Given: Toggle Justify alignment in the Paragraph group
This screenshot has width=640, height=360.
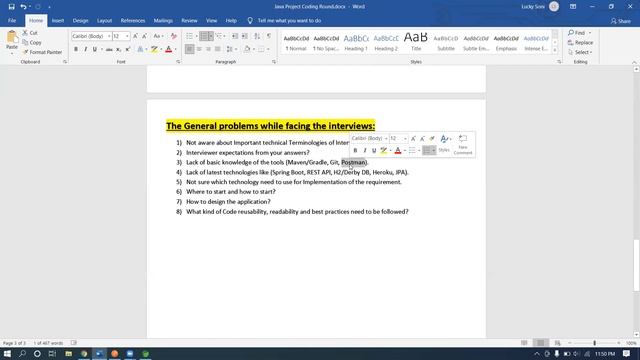Looking at the screenshot, I should point(218,49).
